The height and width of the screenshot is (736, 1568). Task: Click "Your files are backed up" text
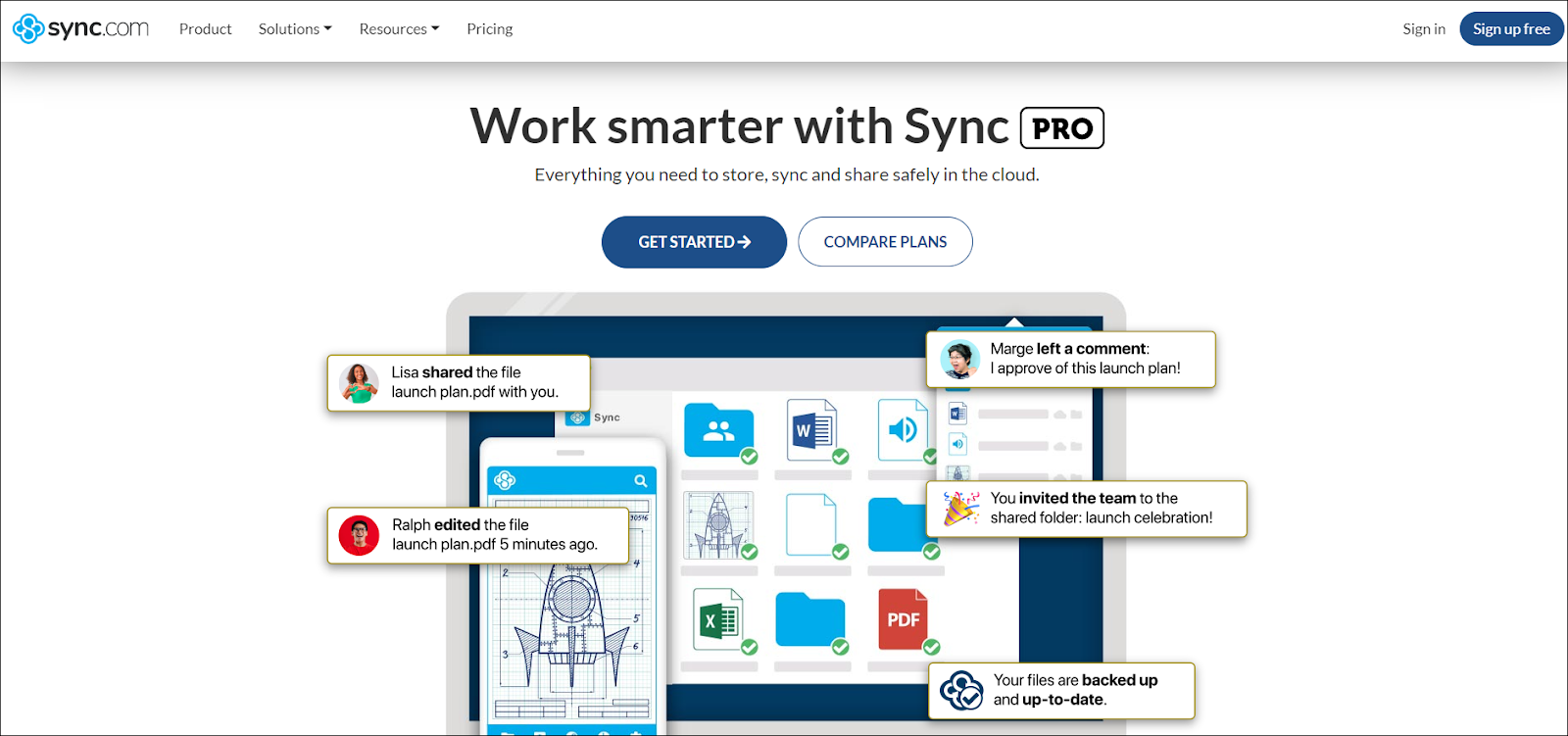point(1076,690)
